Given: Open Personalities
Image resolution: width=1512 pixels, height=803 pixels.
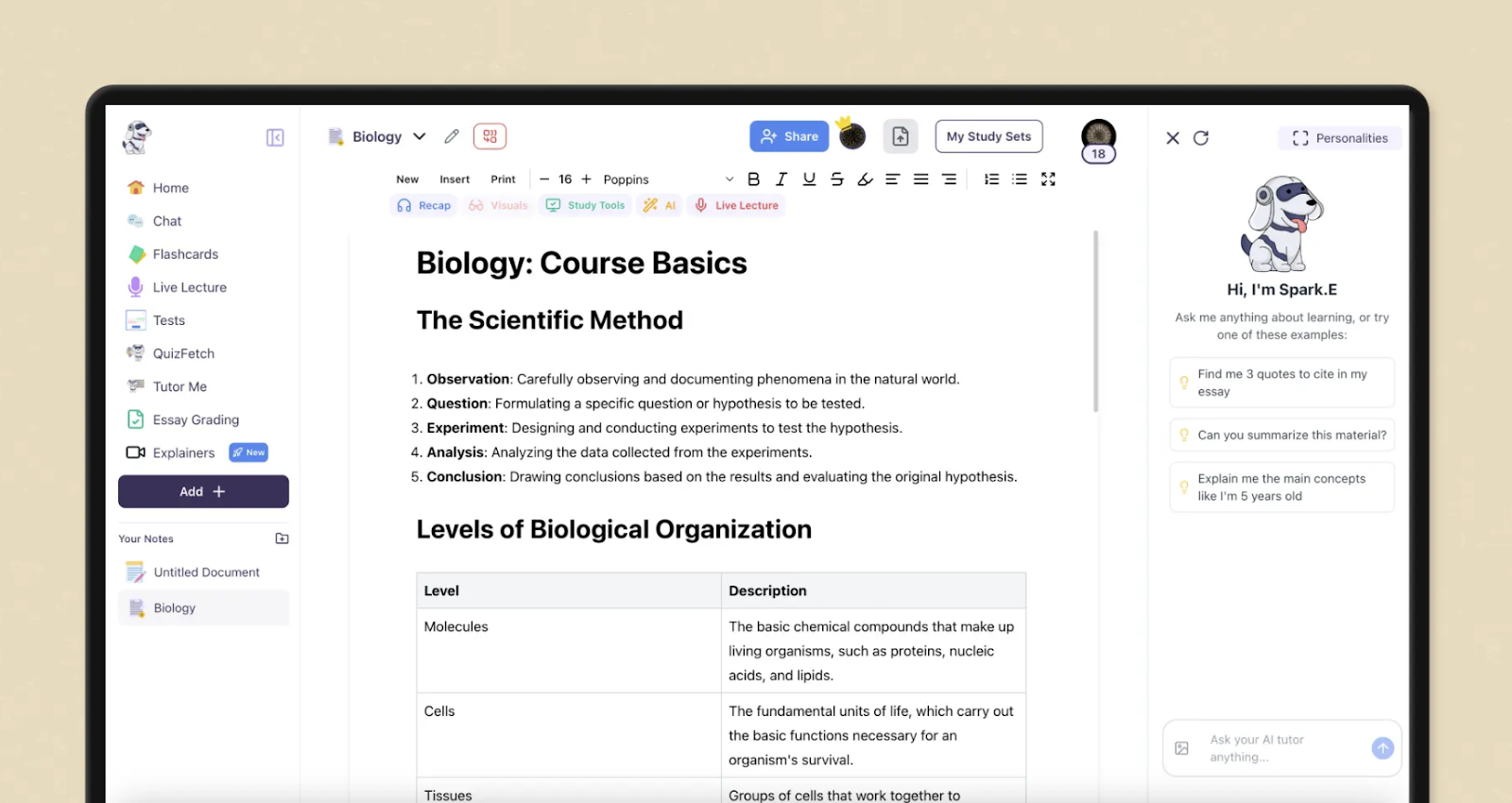Looking at the screenshot, I should pos(1340,138).
